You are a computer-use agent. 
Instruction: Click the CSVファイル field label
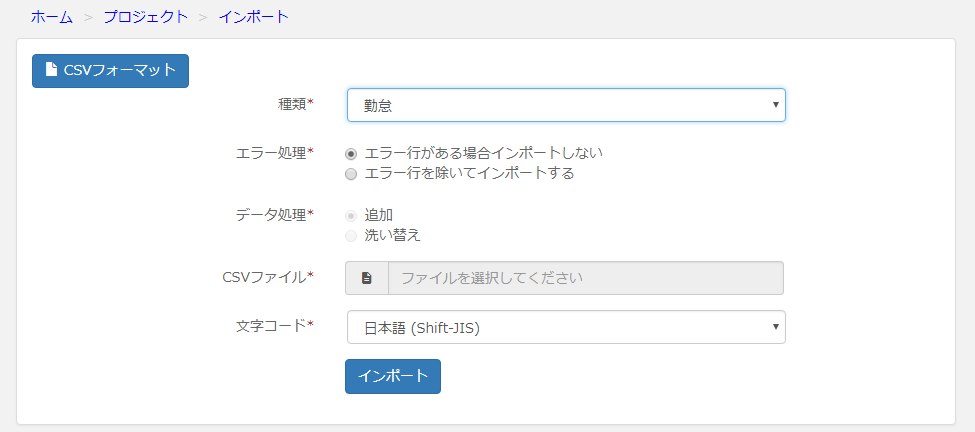pos(267,277)
